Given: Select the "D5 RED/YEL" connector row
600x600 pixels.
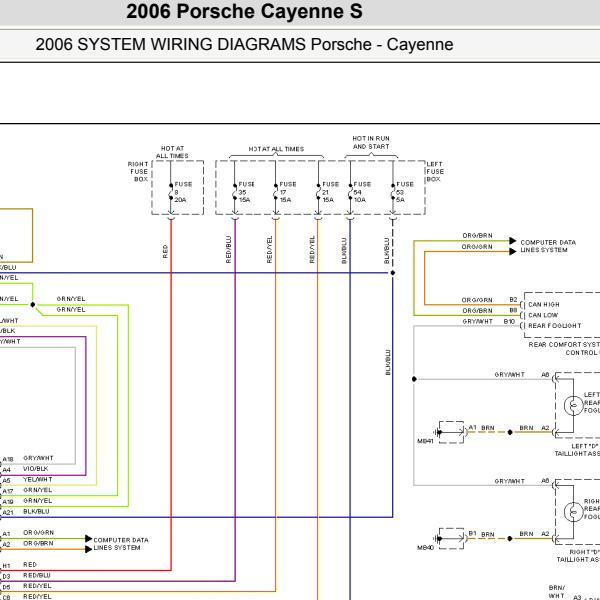Looking at the screenshot, I should 27,587.
